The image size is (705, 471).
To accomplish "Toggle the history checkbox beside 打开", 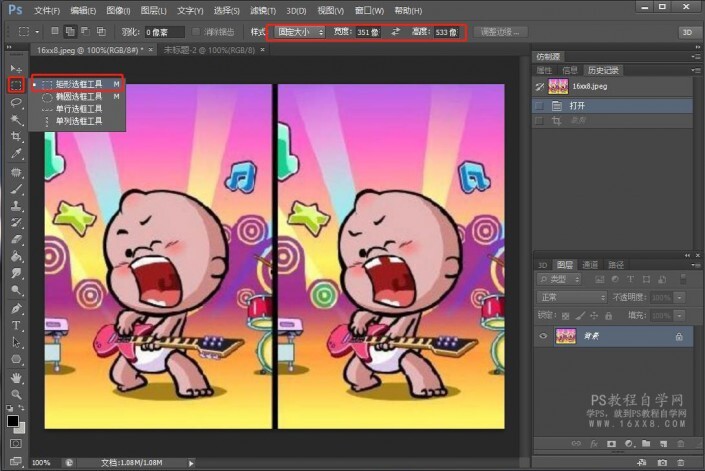I will click(x=541, y=104).
